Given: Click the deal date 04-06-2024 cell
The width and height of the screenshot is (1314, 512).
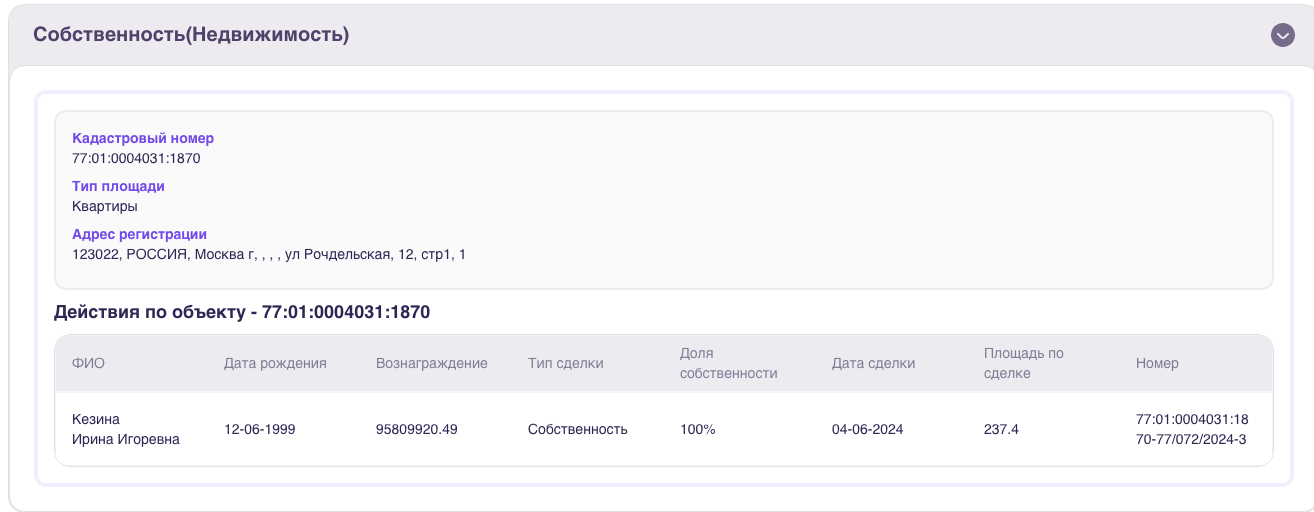Looking at the screenshot, I should pyautogui.click(x=868, y=429).
